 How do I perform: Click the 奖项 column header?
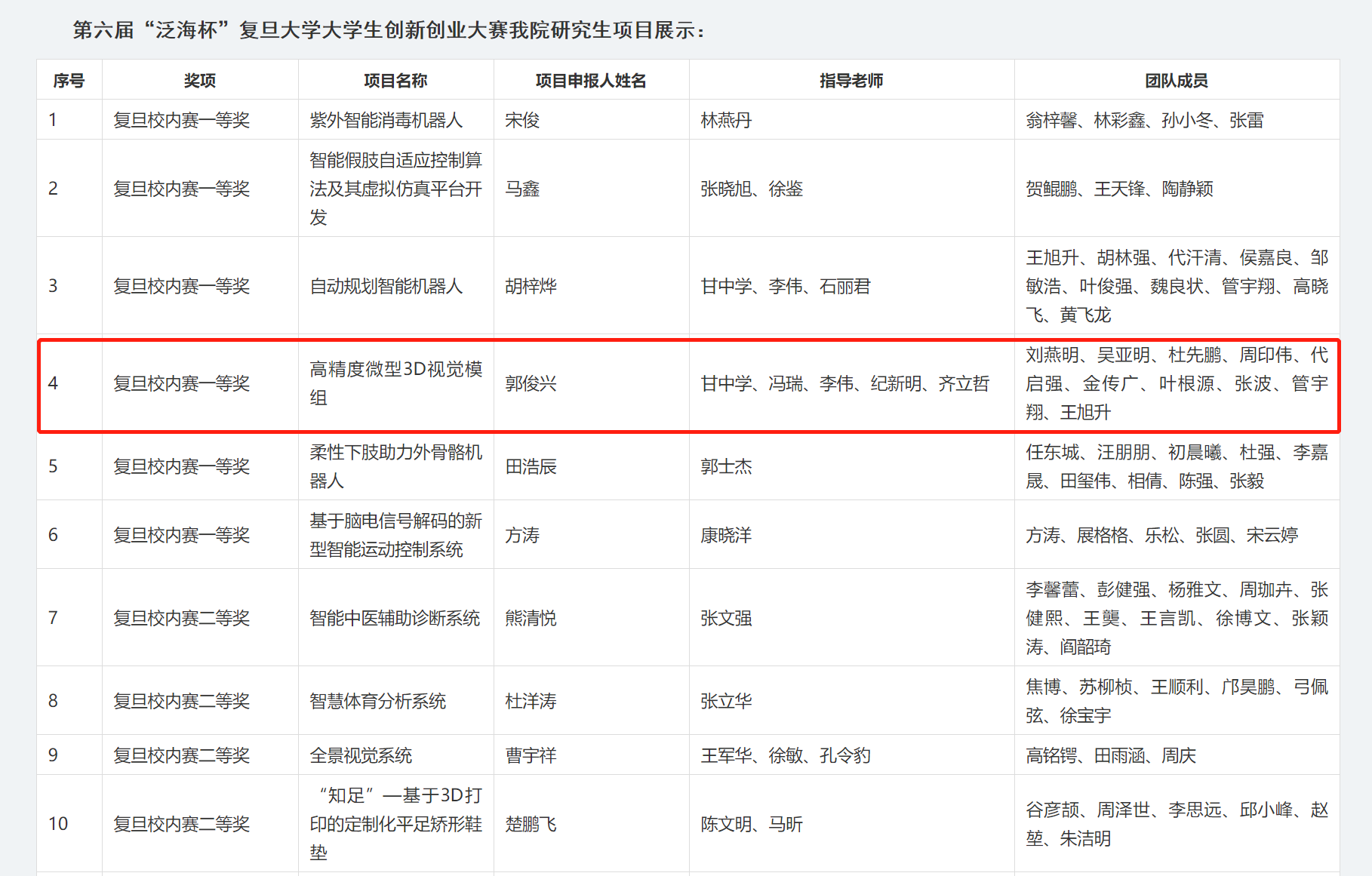point(200,81)
